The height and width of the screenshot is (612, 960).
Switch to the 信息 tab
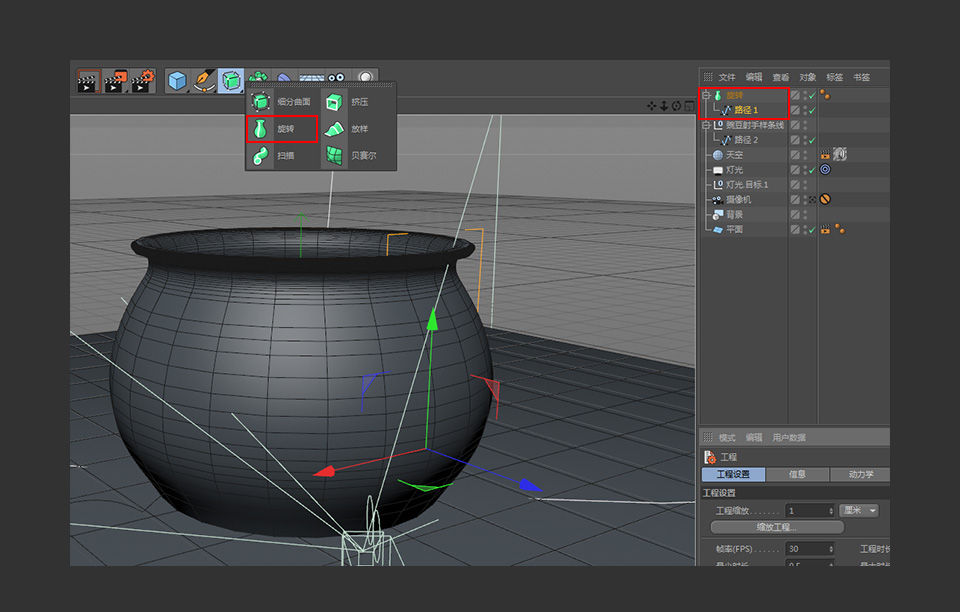797,474
